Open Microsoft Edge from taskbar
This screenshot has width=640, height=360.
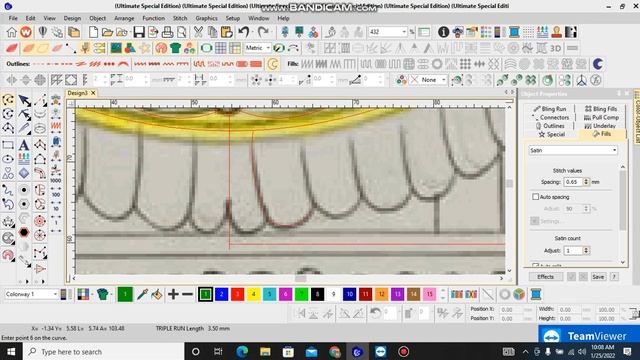(x=242, y=351)
